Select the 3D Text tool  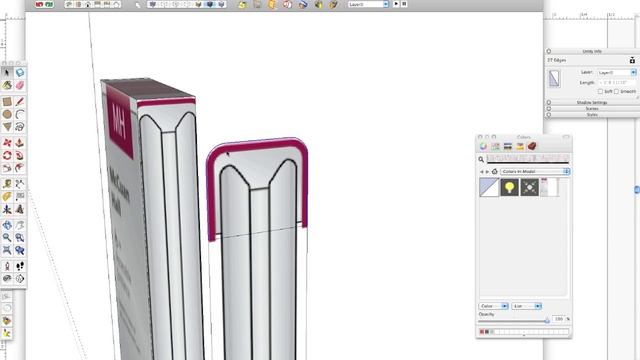point(20,209)
